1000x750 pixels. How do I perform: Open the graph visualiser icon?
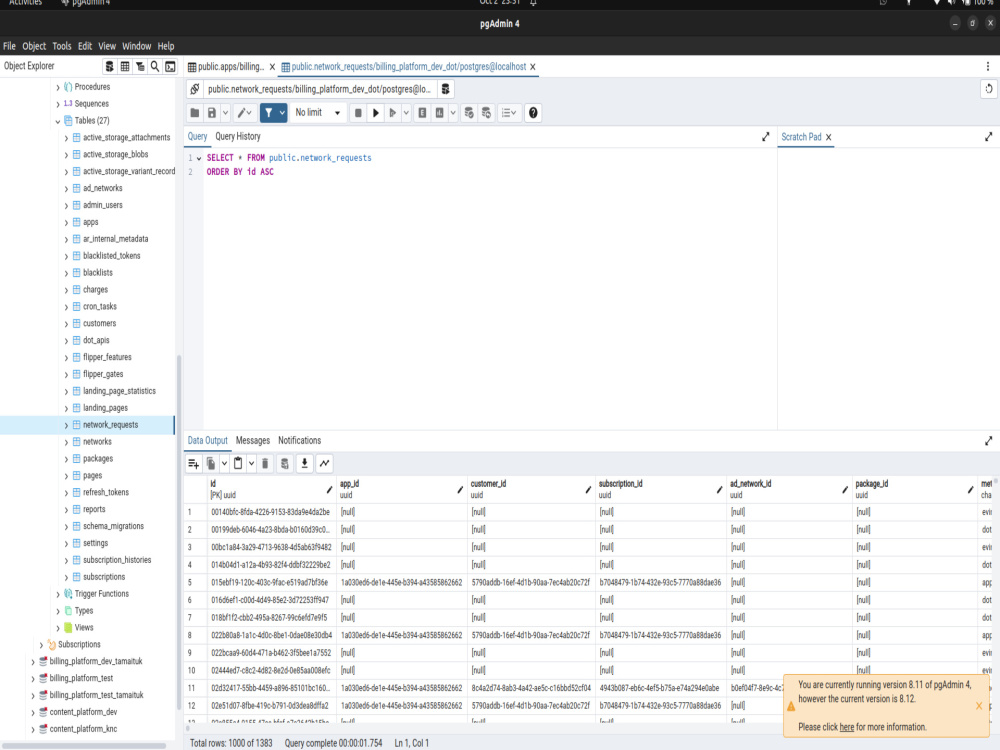(325, 464)
